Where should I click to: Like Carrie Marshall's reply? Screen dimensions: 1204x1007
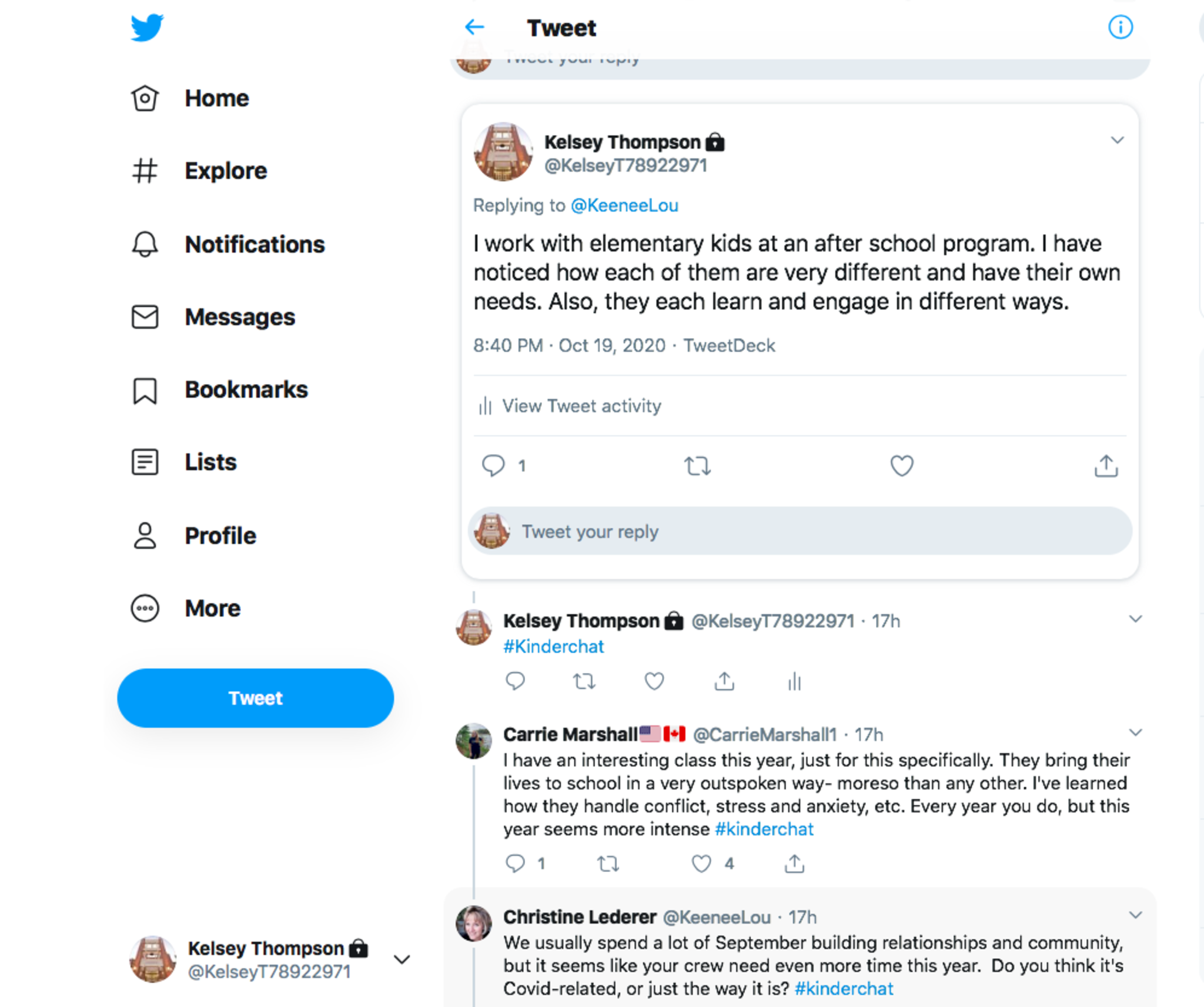point(701,863)
